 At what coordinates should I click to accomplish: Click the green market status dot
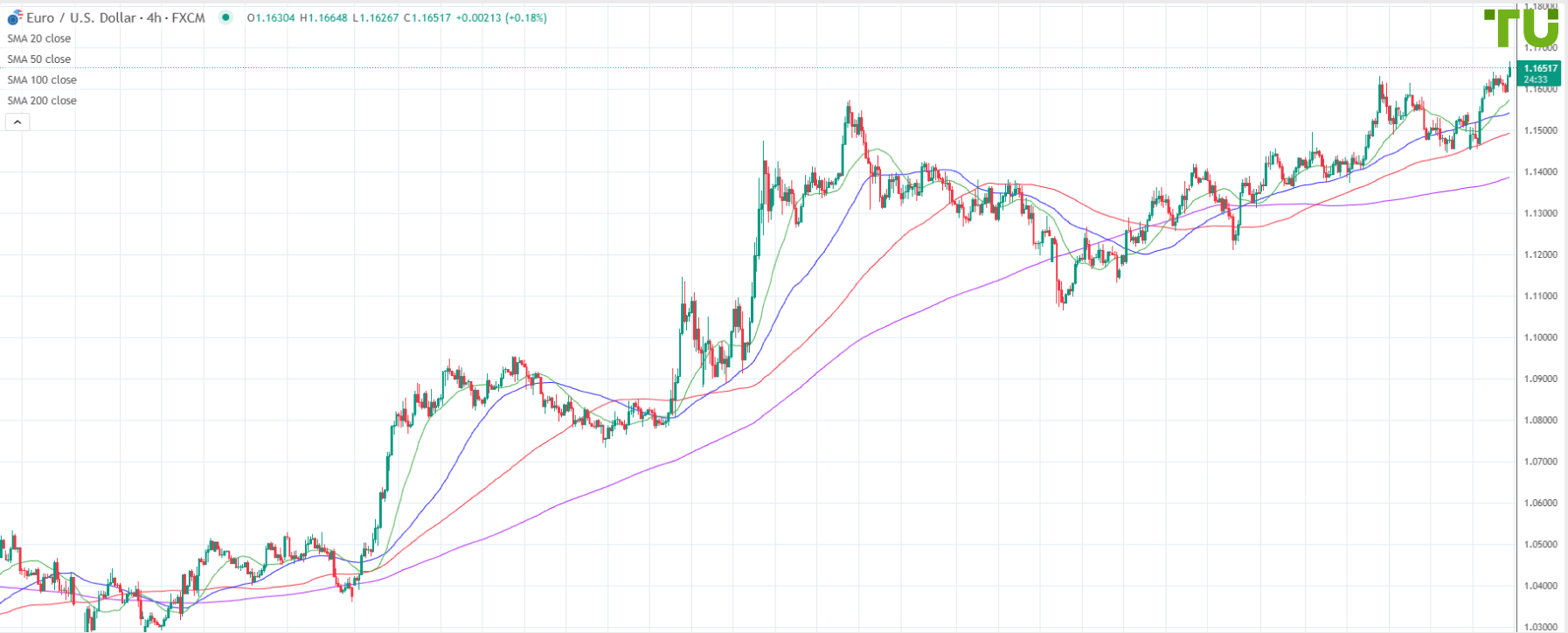tap(226, 17)
